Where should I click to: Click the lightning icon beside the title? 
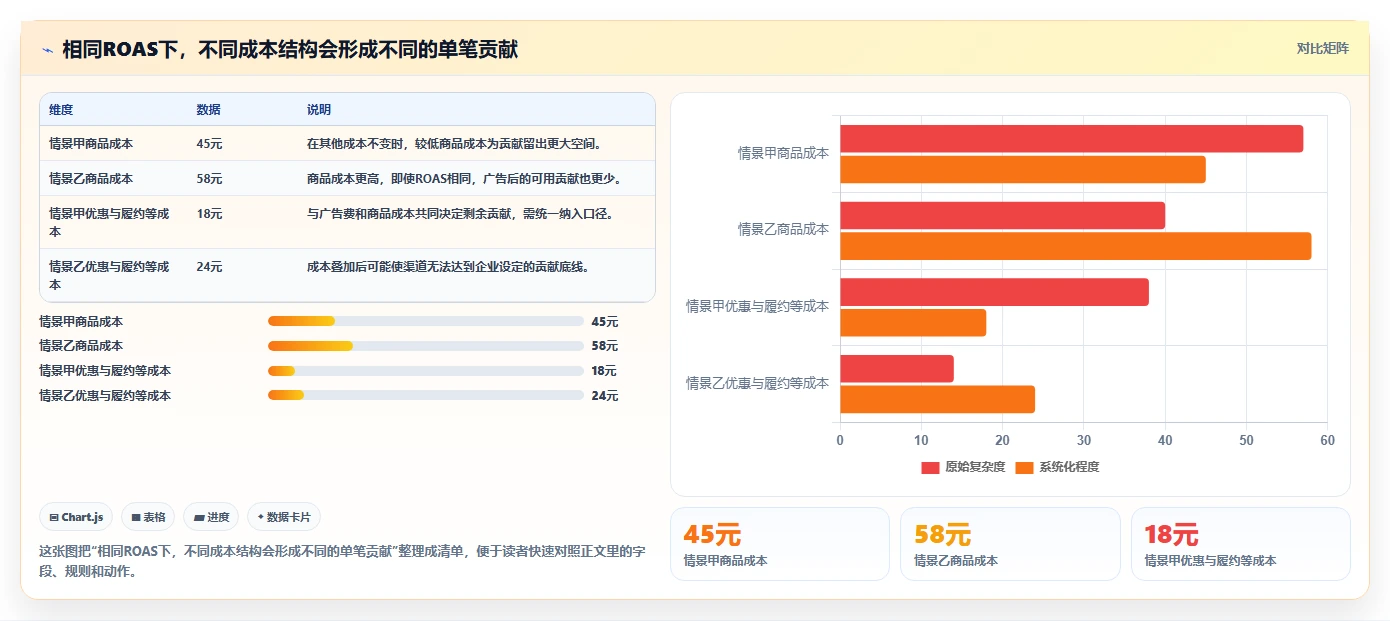point(48,49)
